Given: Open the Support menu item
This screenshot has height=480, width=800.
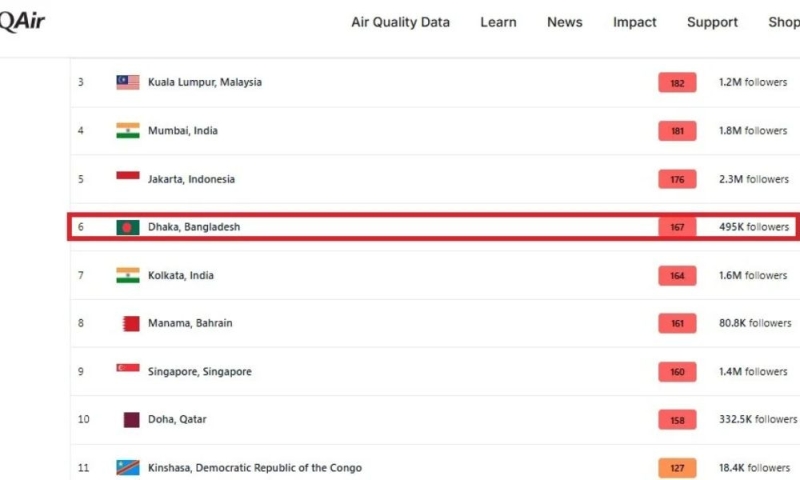Looking at the screenshot, I should click(x=712, y=22).
